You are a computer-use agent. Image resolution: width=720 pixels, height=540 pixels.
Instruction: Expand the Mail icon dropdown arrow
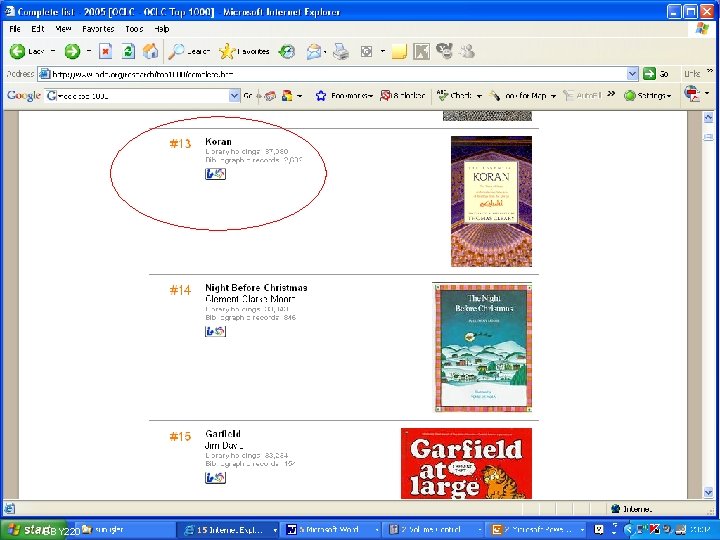tap(325, 51)
